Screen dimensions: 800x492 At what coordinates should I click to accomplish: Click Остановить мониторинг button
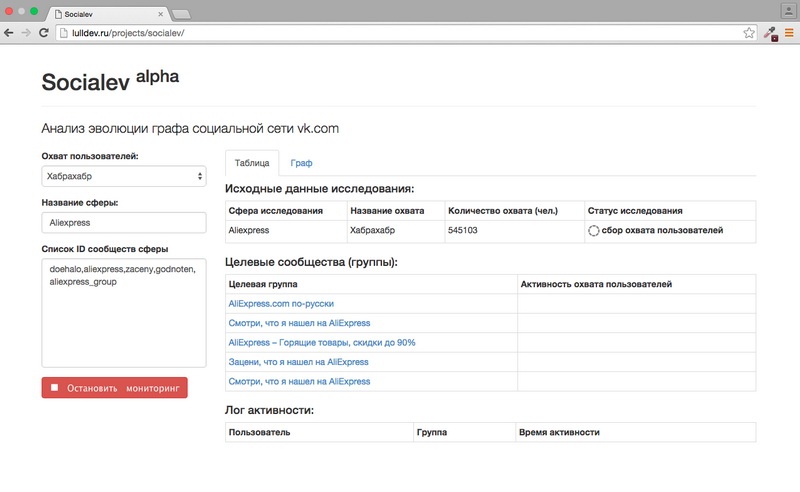(x=114, y=388)
